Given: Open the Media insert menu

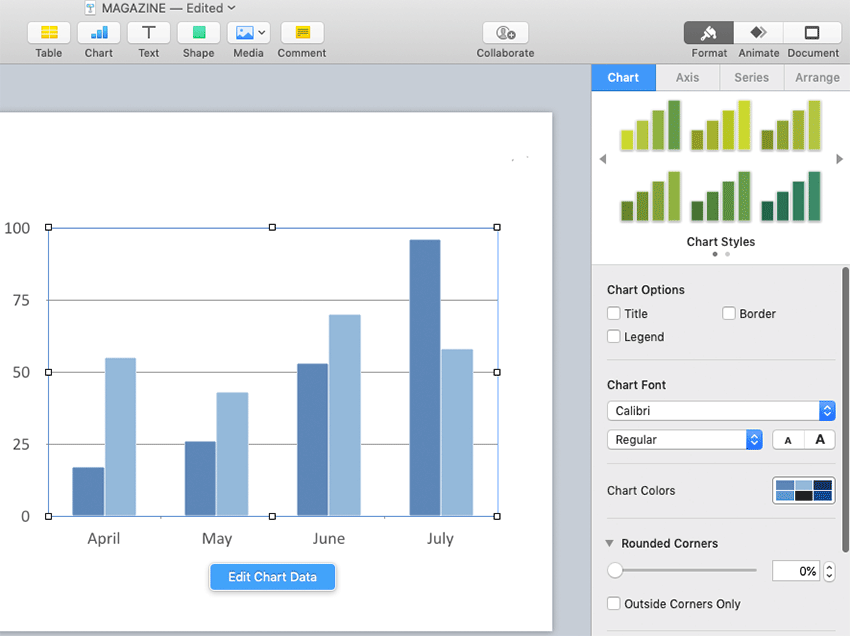Looking at the screenshot, I should 248,33.
